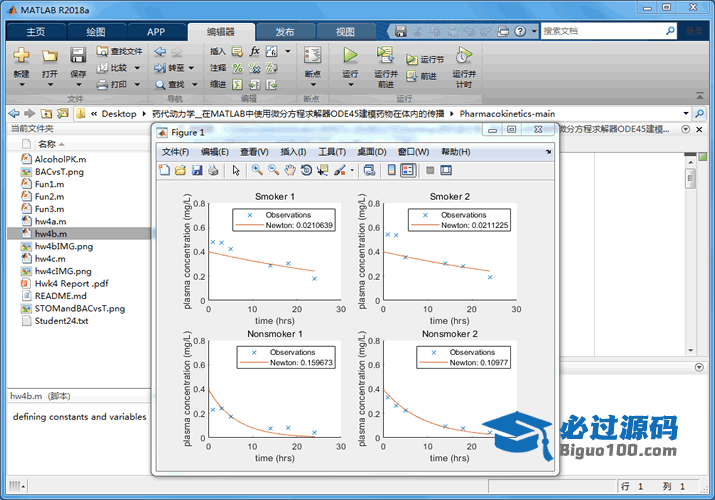Click the Find magnifier icon in the ribbon
This screenshot has width=715, height=500.
(x=160, y=84)
